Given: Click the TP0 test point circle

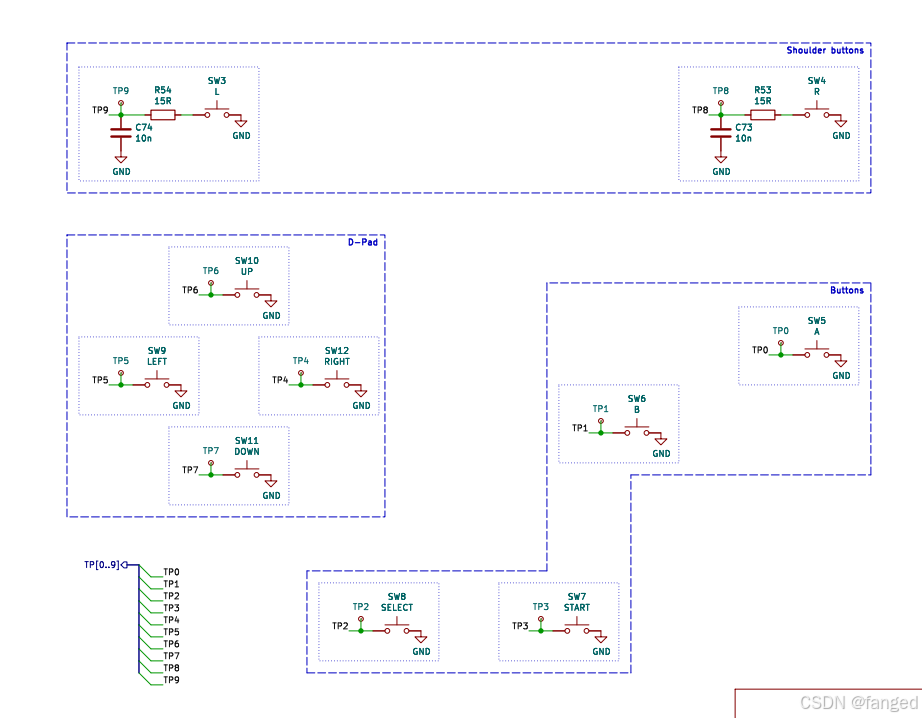Looking at the screenshot, I should pos(781,343).
